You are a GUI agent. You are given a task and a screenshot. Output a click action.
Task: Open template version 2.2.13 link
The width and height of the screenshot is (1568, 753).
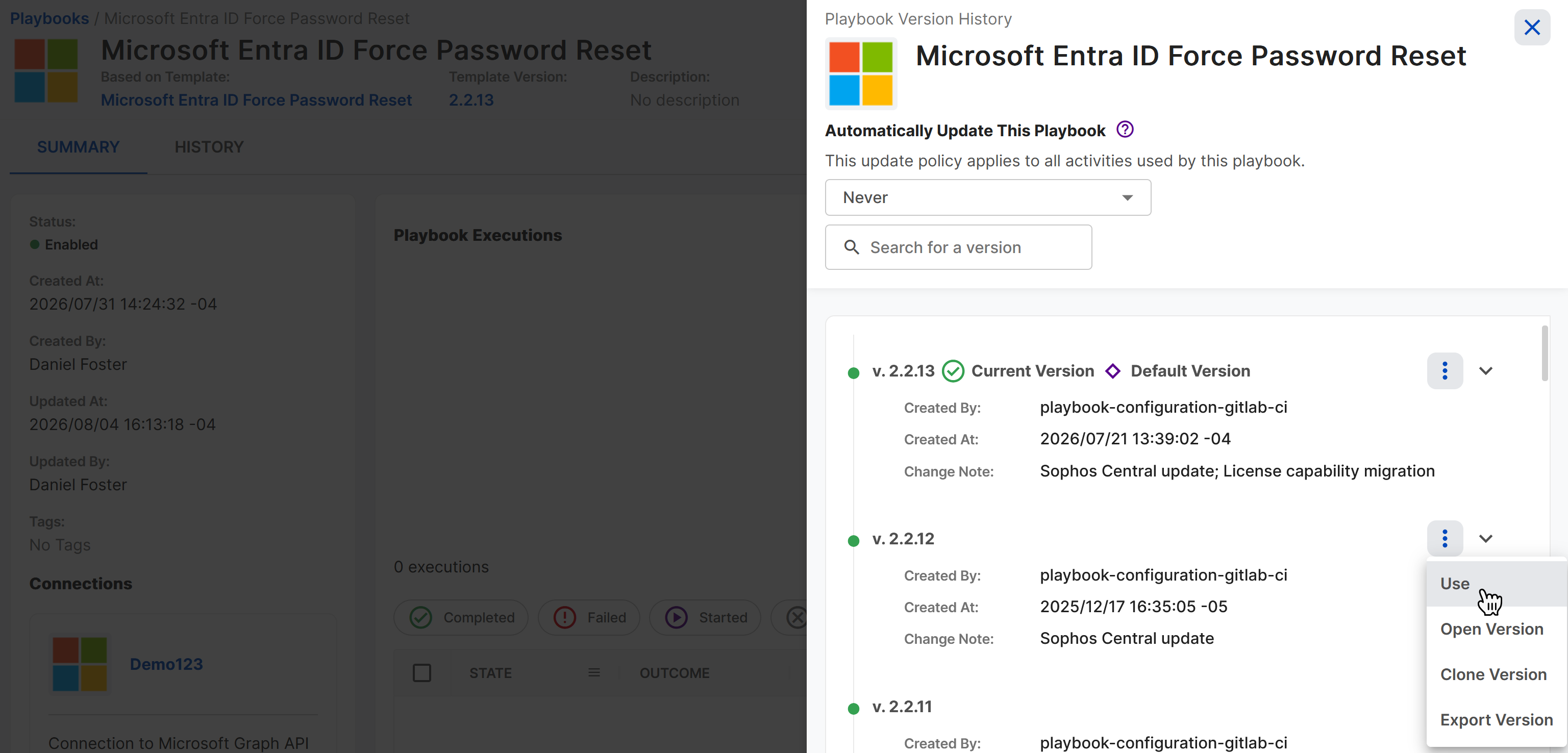(x=471, y=100)
